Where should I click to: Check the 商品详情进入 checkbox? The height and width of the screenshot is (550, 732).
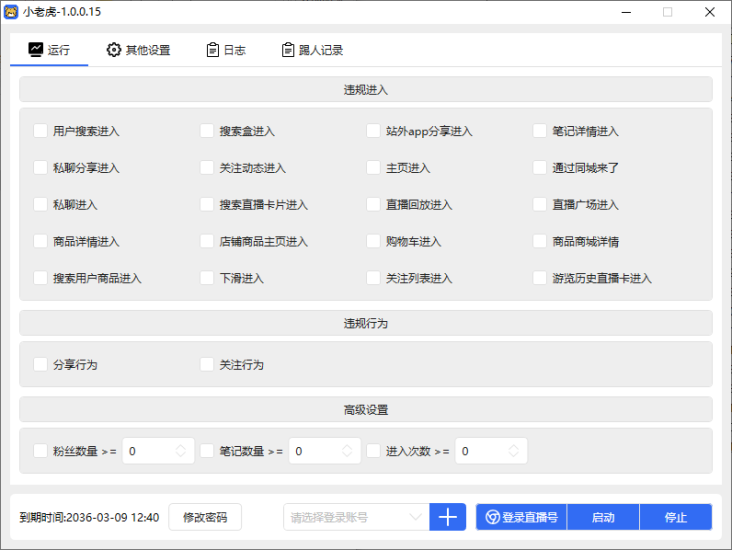coord(41,241)
